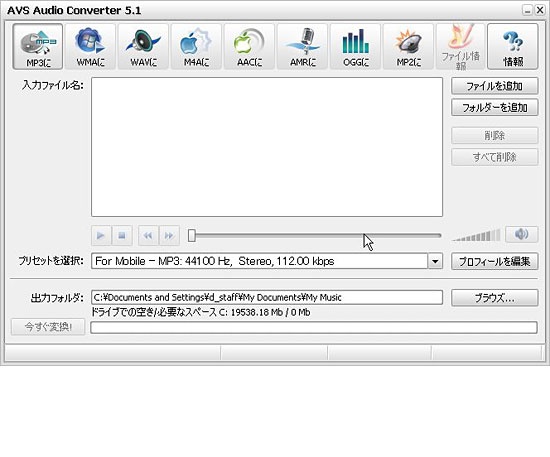Click フォルダーを追加 to add a folder
550x457 pixels.
pos(495,108)
